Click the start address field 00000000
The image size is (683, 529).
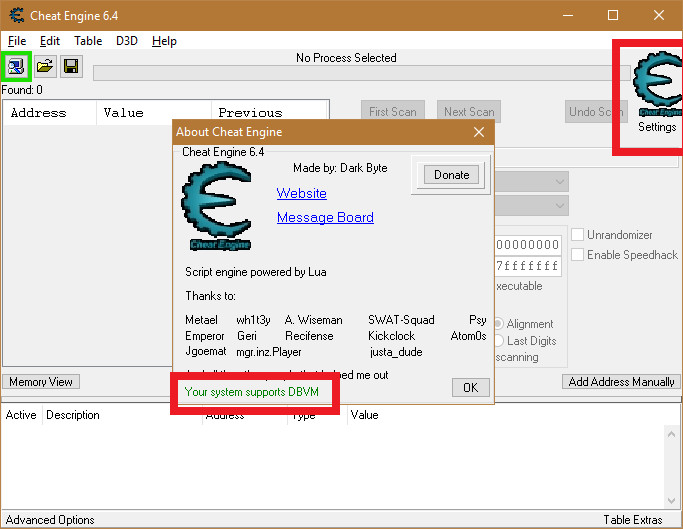coord(528,244)
